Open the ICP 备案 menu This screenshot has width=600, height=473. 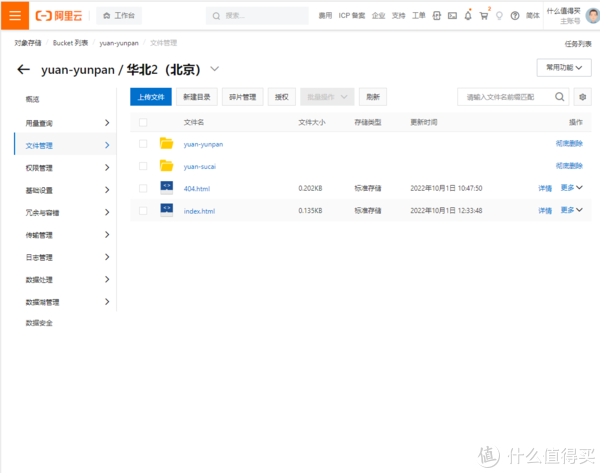click(x=352, y=16)
